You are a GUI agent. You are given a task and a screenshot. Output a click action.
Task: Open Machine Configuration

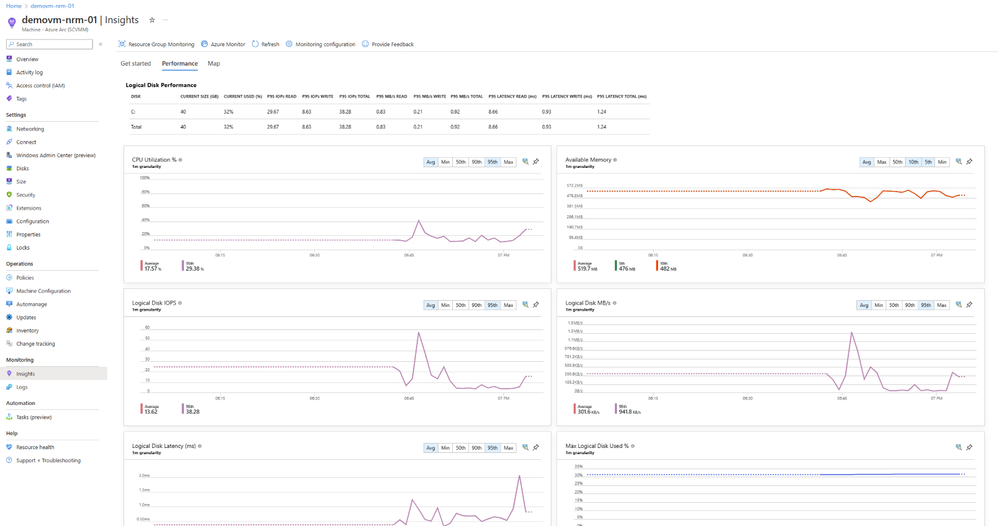[x=43, y=291]
